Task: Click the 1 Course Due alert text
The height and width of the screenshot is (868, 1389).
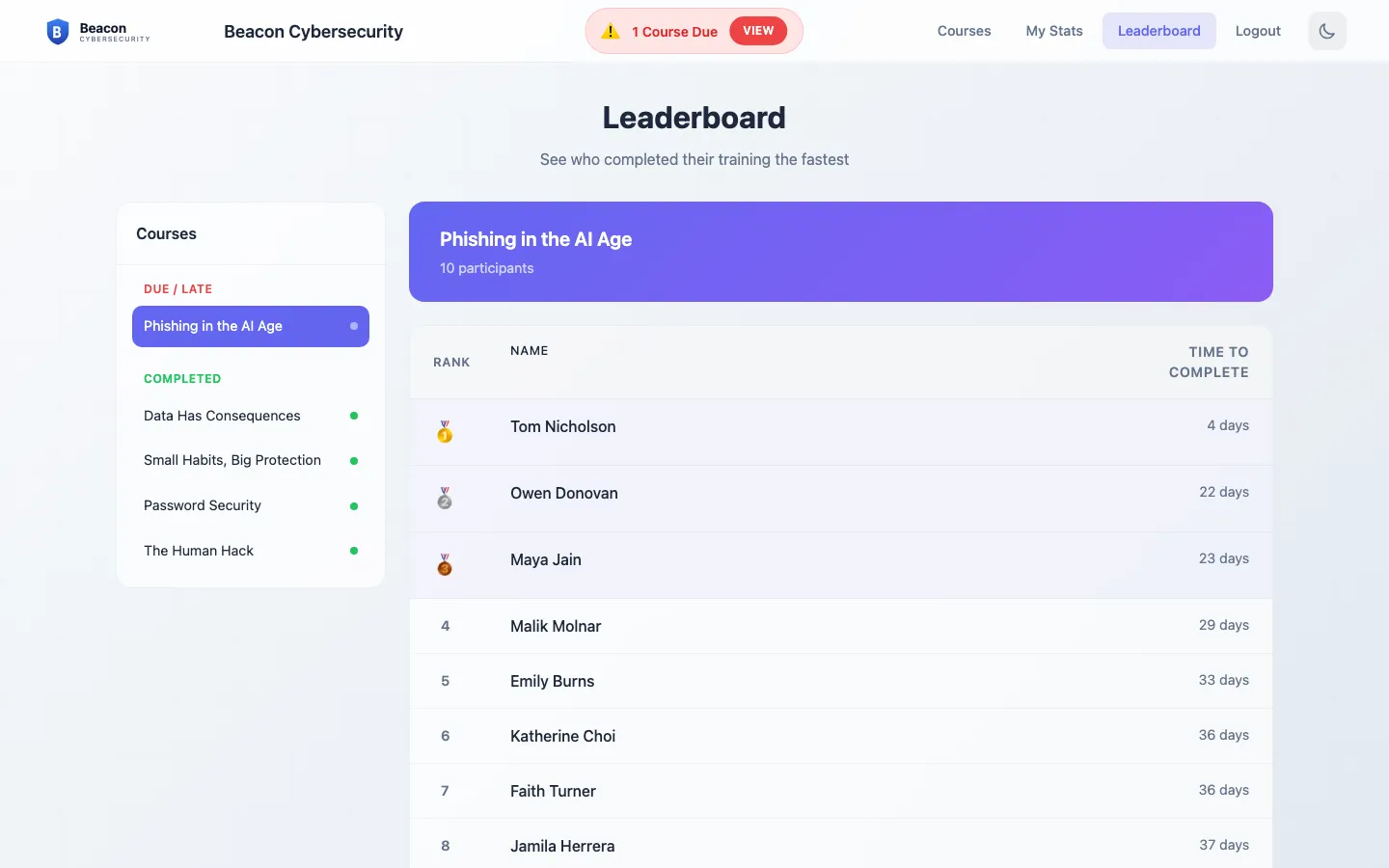Action: (674, 32)
